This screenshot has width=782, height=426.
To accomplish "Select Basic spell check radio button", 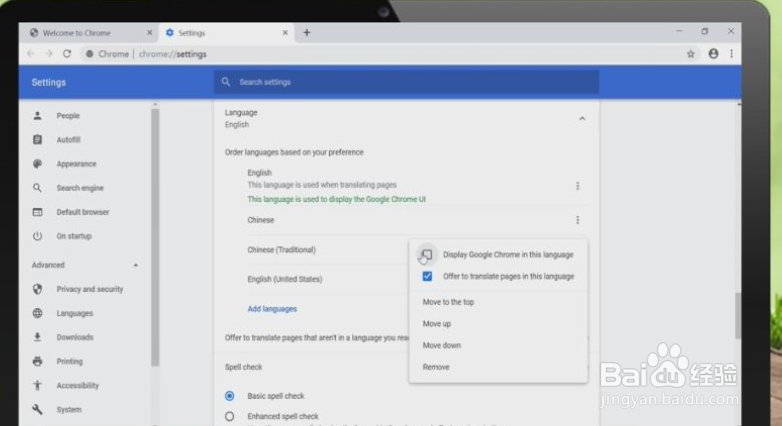I will point(229,396).
